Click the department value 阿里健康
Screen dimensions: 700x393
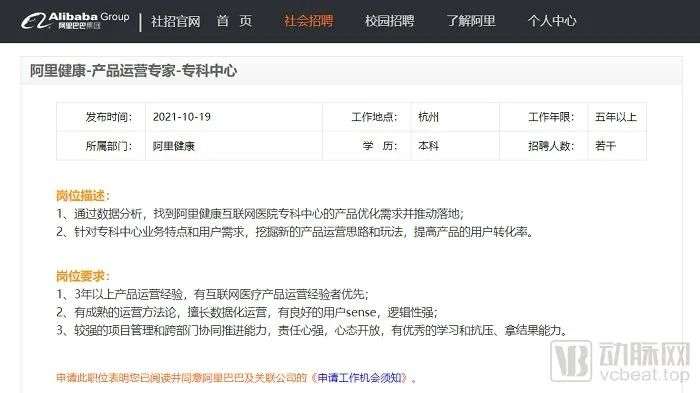point(174,146)
